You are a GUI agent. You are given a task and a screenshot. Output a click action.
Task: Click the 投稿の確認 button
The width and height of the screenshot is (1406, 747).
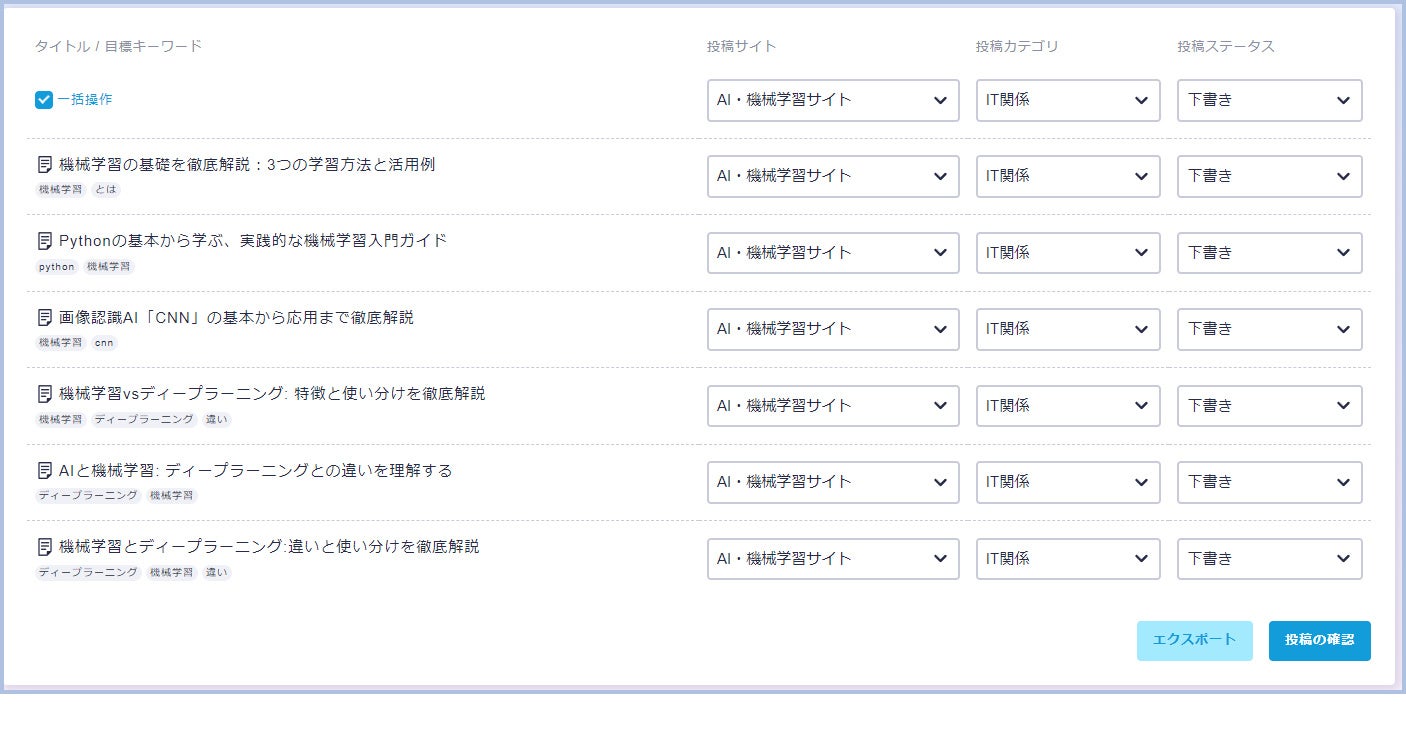click(x=1319, y=640)
